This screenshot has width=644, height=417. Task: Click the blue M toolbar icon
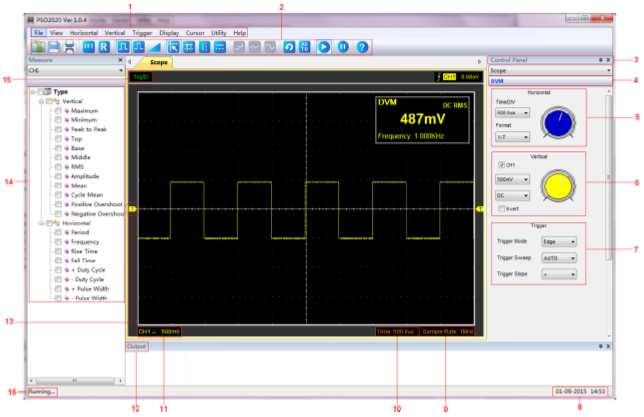89,47
